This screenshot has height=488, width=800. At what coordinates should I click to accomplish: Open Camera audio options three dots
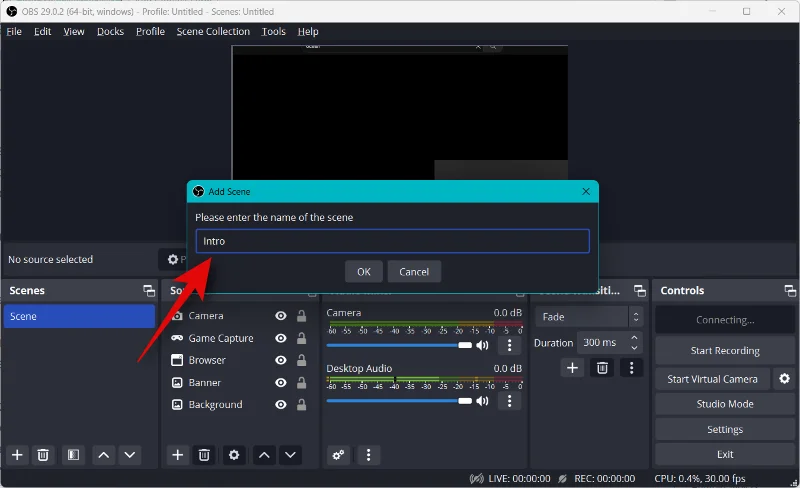point(509,346)
